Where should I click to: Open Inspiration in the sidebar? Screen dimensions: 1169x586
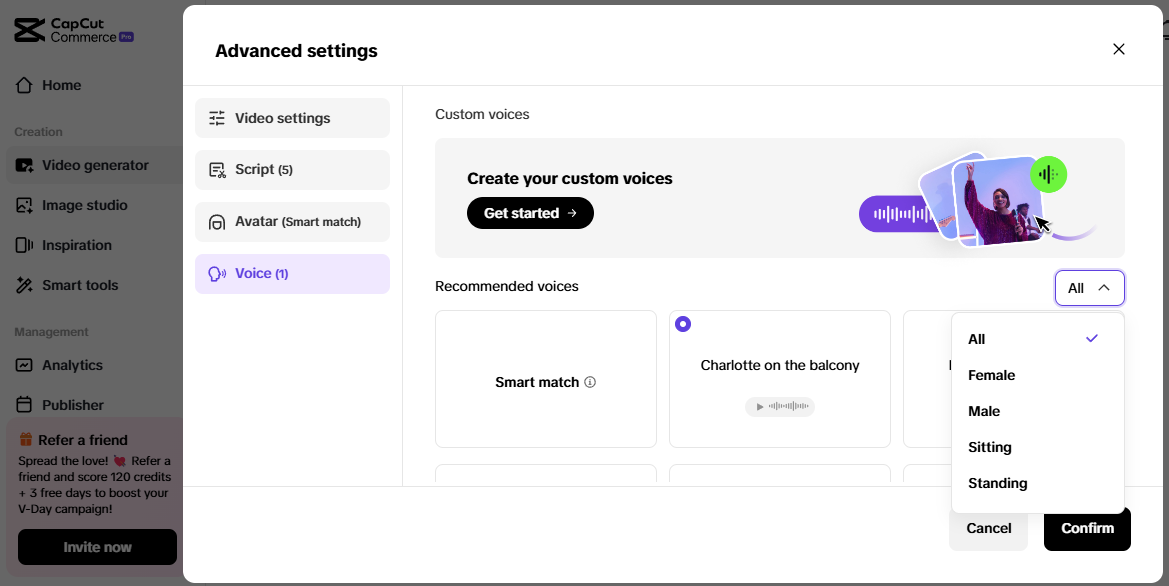(94, 245)
